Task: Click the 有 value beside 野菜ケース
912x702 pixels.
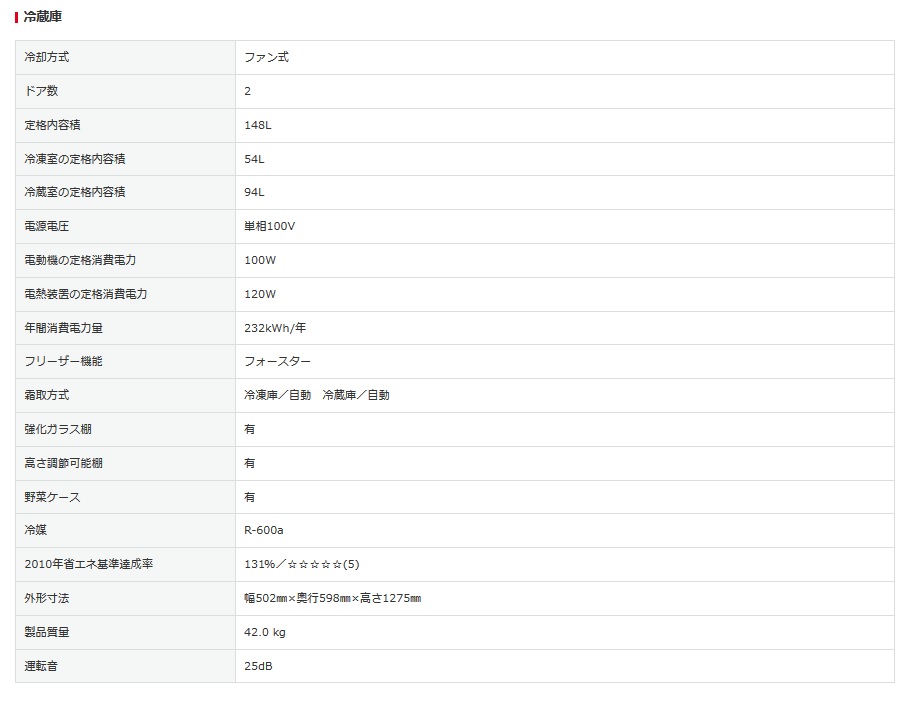Action: [x=250, y=497]
